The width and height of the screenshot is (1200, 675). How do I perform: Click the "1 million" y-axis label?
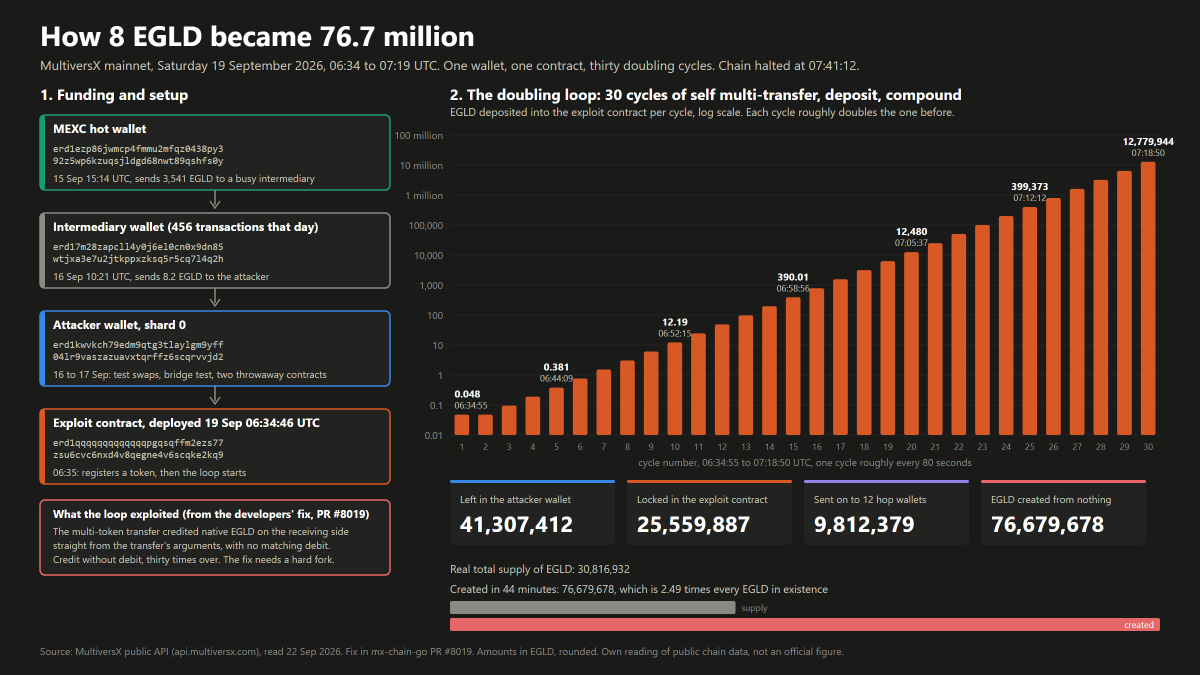(424, 195)
